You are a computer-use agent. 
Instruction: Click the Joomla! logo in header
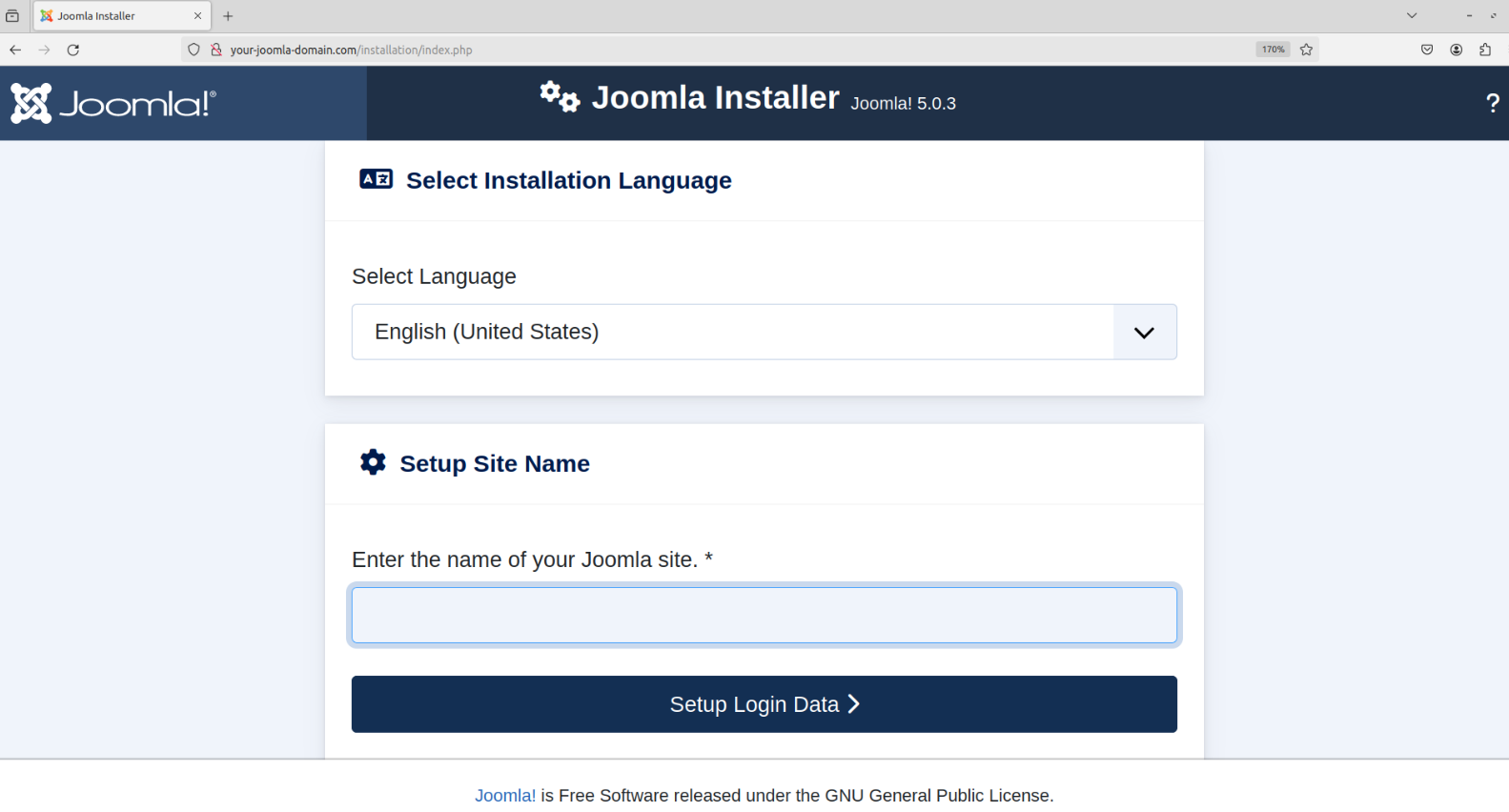113,103
